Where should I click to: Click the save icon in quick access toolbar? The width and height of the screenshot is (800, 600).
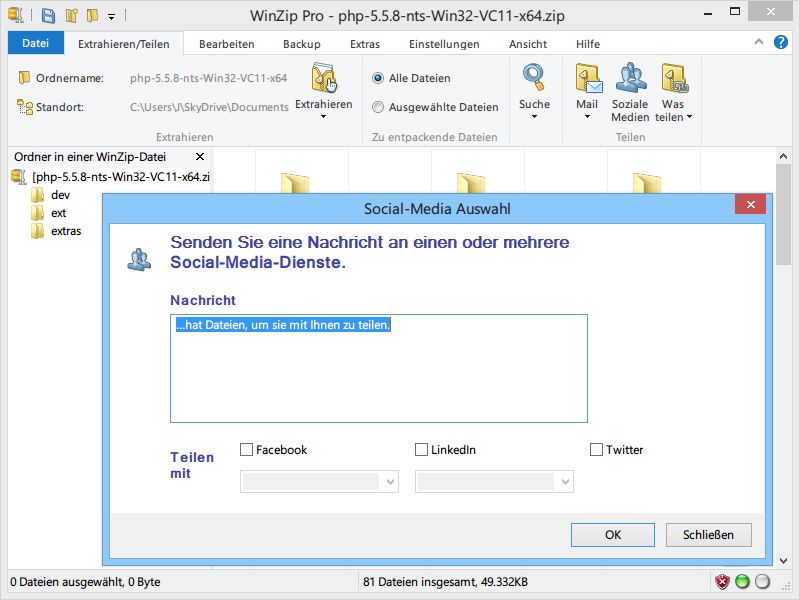click(48, 15)
